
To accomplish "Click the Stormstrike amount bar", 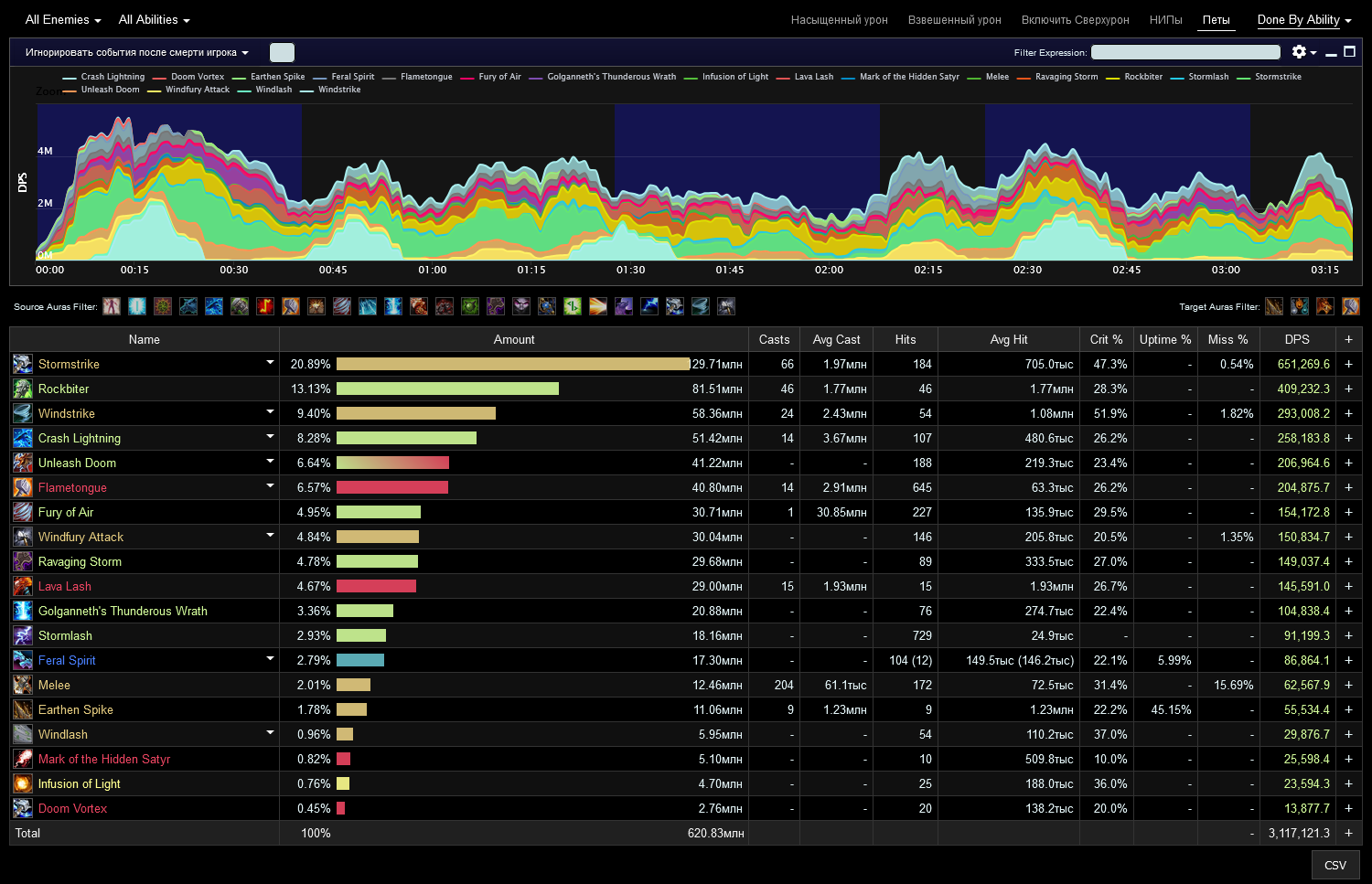I will 512,364.
